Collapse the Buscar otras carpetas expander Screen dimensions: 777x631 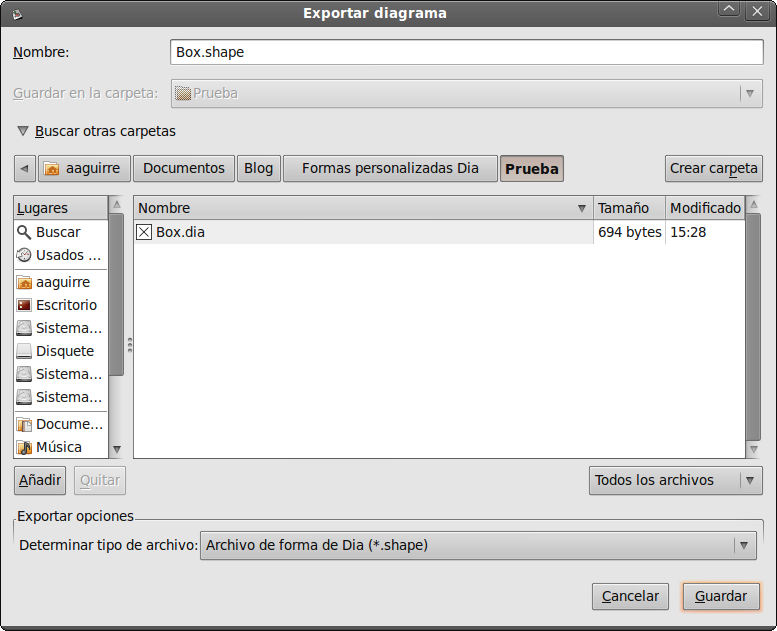[x=23, y=131]
